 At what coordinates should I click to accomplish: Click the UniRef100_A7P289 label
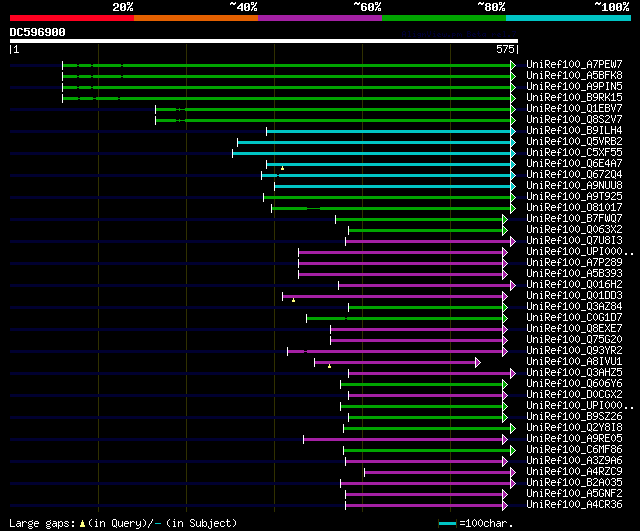pos(574,263)
